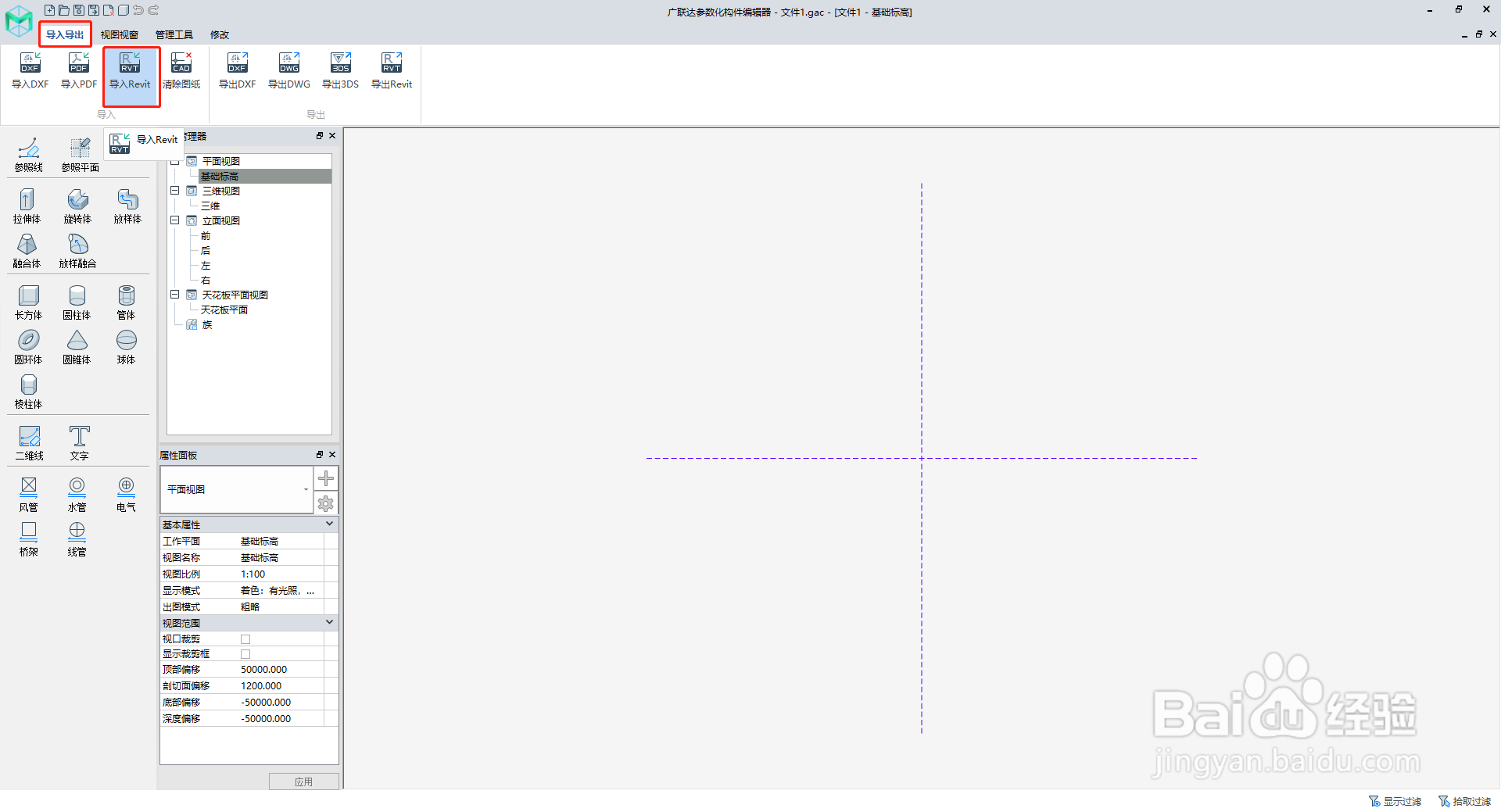Open the 导入导出 ribbon tab

click(x=65, y=34)
